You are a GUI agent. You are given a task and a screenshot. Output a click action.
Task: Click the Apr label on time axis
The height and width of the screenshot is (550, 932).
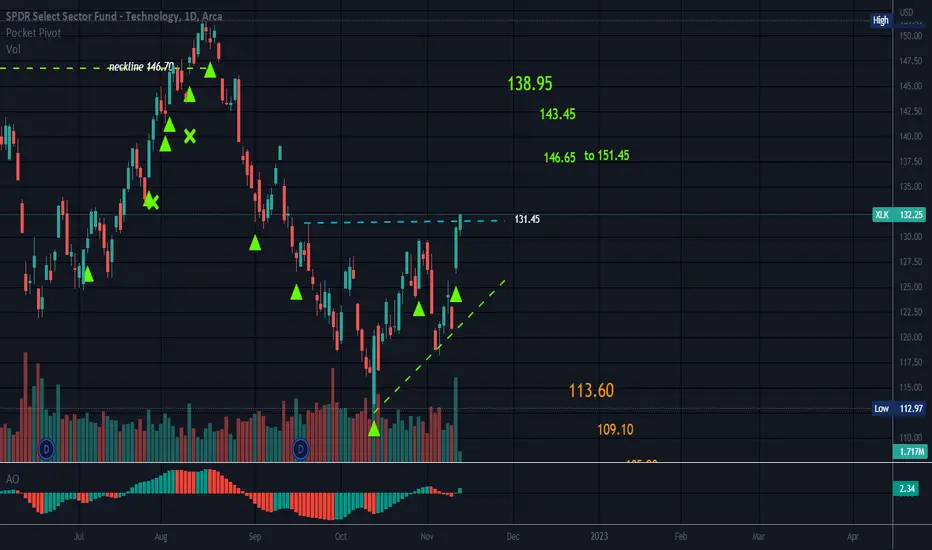853,536
